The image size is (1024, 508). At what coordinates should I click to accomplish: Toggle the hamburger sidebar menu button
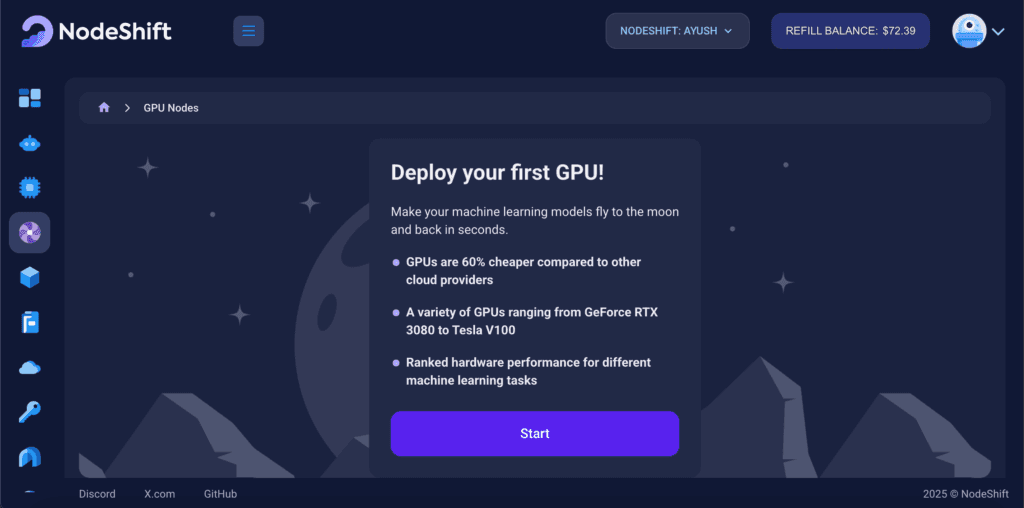[x=248, y=31]
